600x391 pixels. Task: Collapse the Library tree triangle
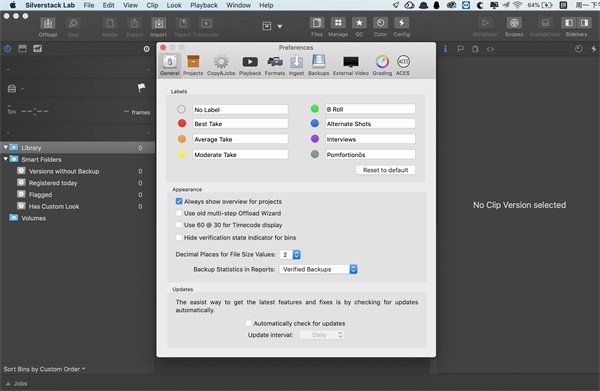point(5,147)
